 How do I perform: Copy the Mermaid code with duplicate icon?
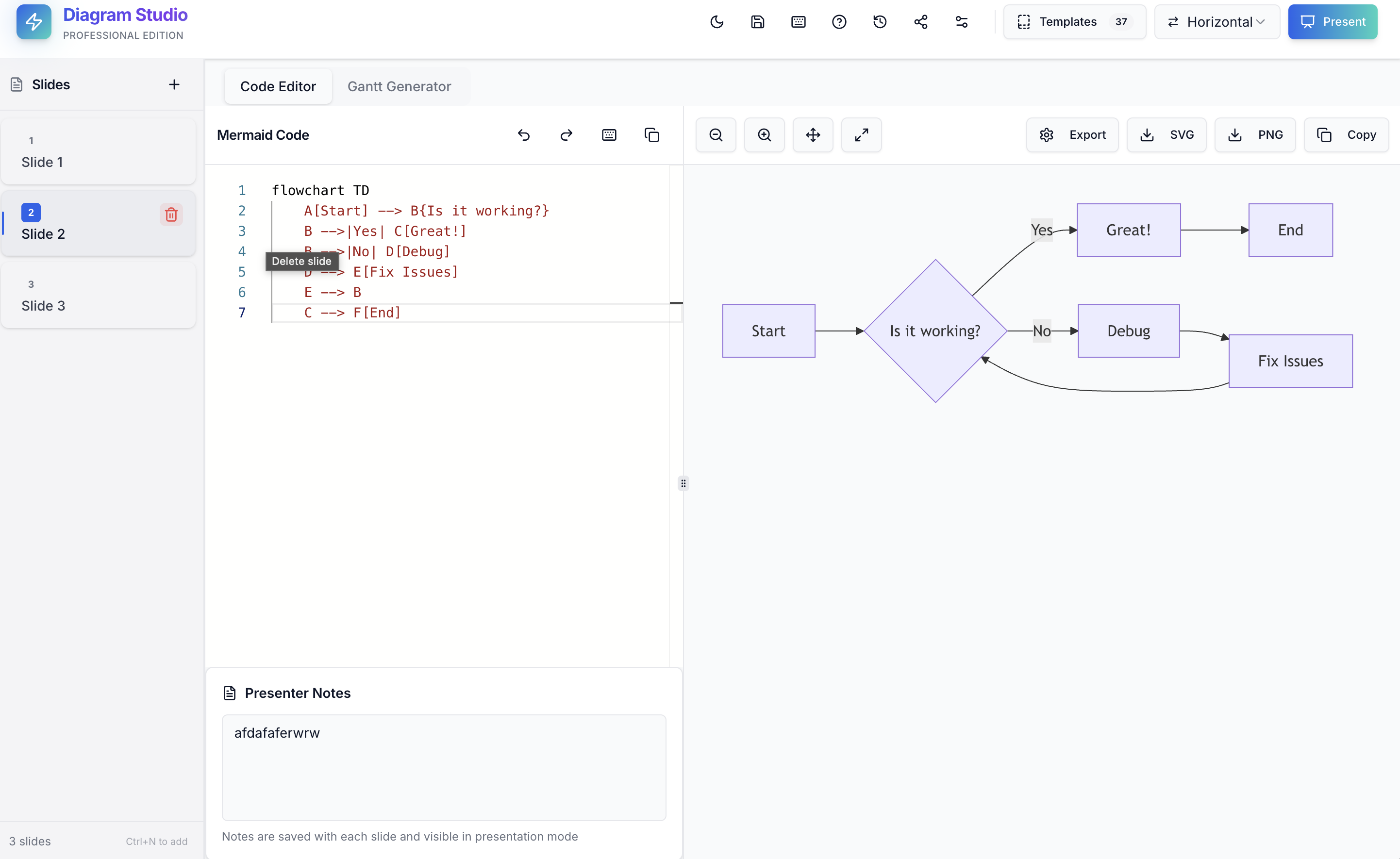[652, 134]
